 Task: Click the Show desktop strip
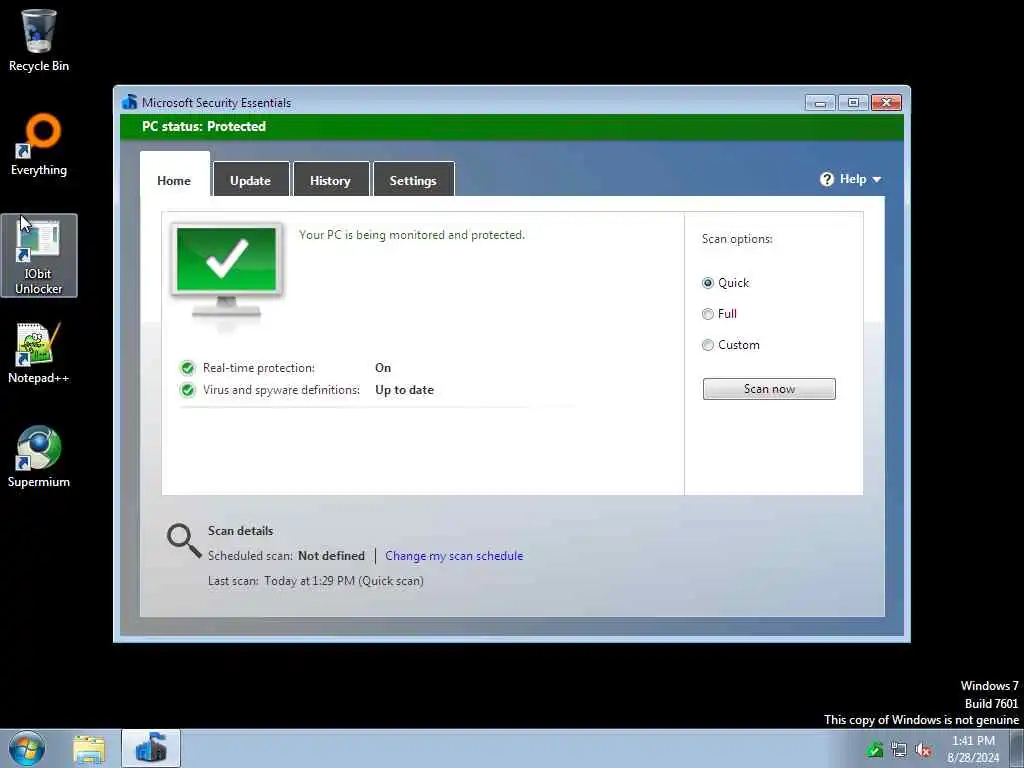1017,748
